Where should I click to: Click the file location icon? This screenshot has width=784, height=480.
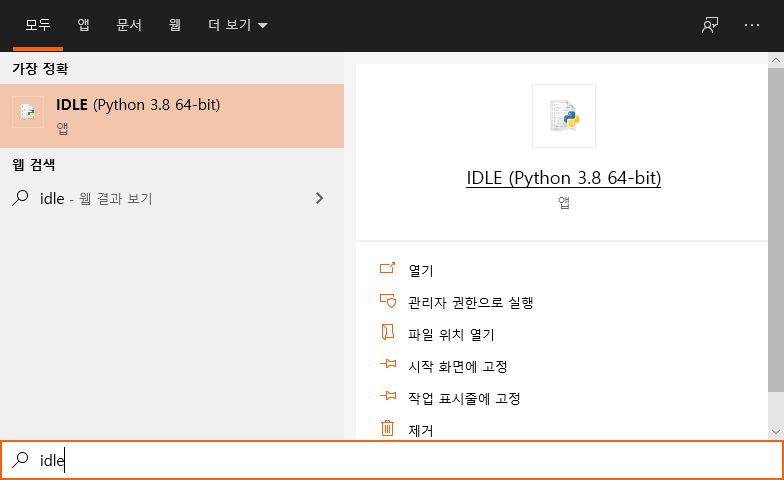[388, 332]
